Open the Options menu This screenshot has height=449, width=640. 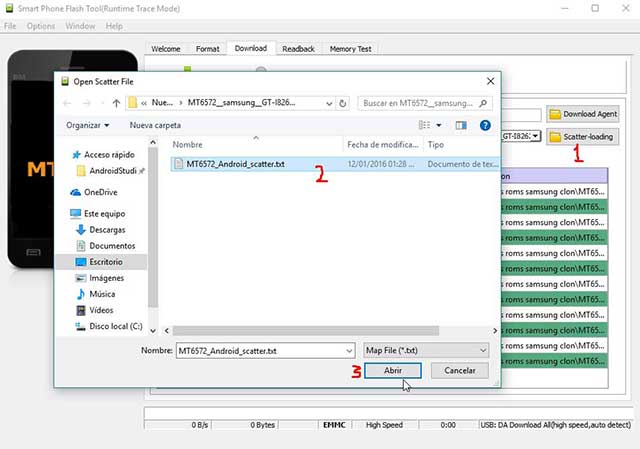click(x=41, y=26)
